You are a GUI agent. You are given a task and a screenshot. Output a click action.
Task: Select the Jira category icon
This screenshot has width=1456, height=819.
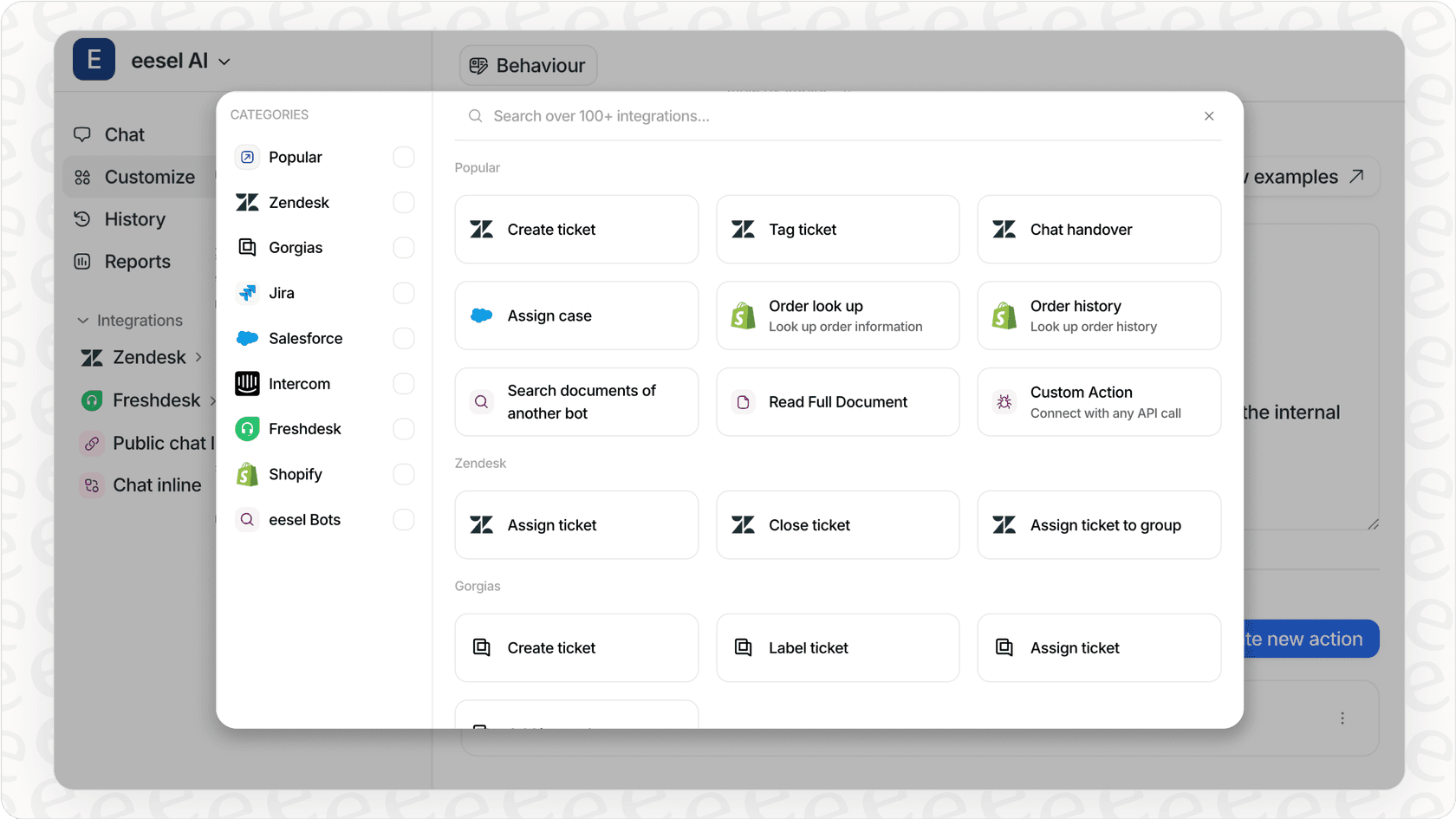point(247,293)
